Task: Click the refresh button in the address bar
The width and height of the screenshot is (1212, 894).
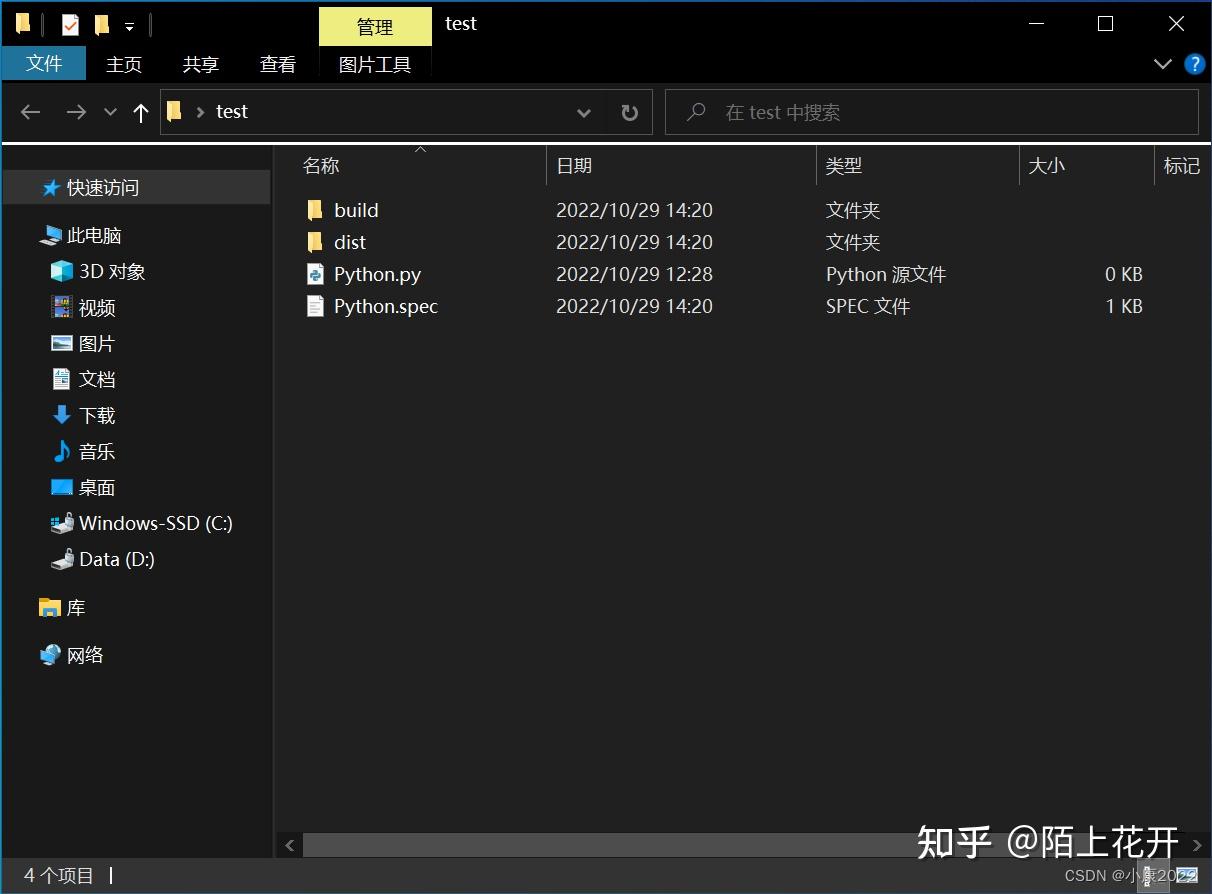Action: click(629, 112)
